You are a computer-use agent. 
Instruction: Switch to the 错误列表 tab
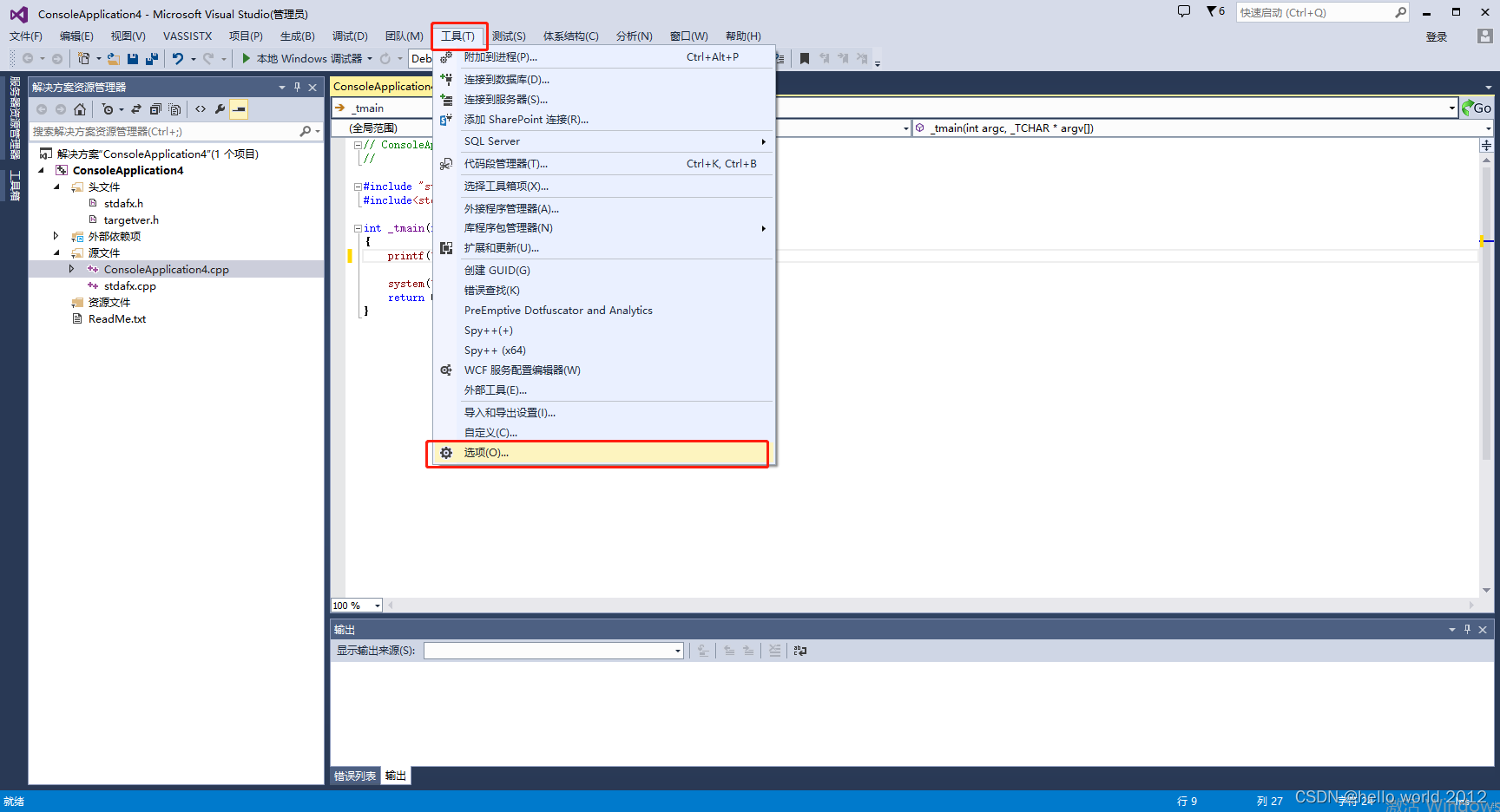point(355,776)
